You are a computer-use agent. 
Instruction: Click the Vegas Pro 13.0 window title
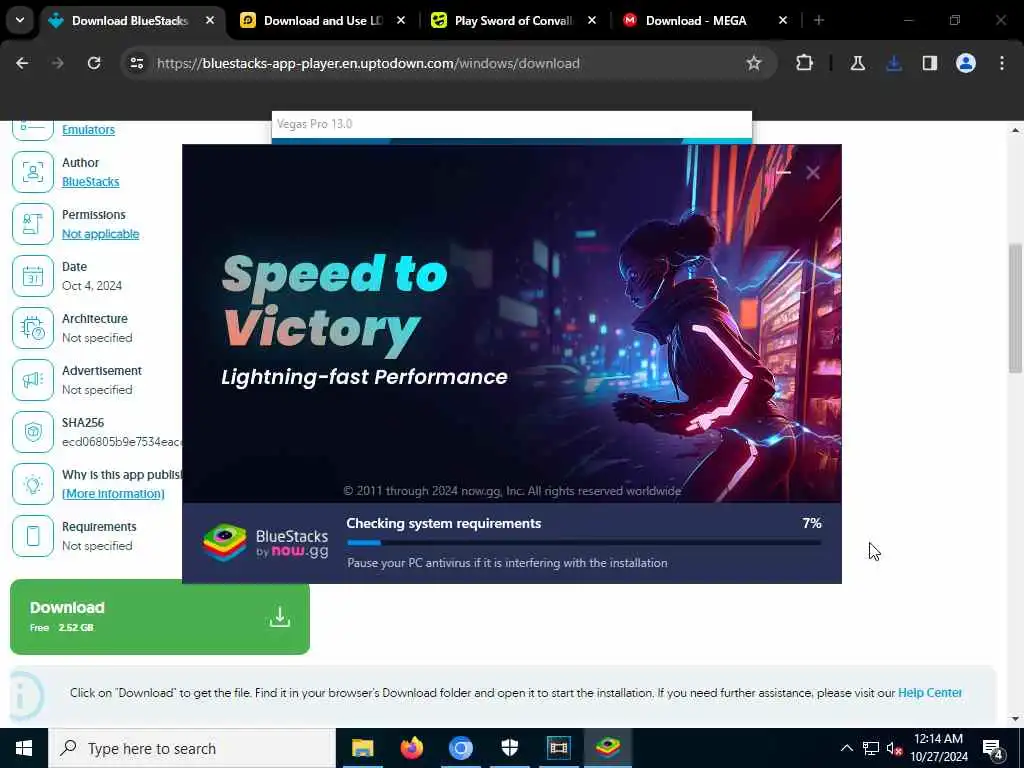click(314, 124)
